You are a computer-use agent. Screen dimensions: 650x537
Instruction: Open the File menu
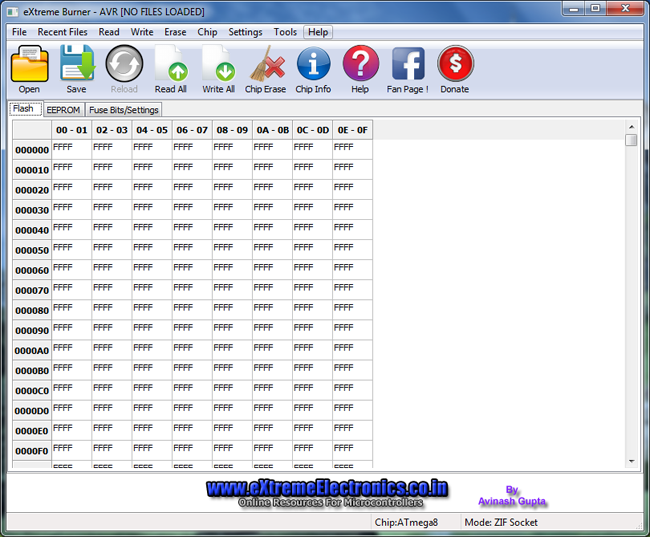(x=19, y=32)
